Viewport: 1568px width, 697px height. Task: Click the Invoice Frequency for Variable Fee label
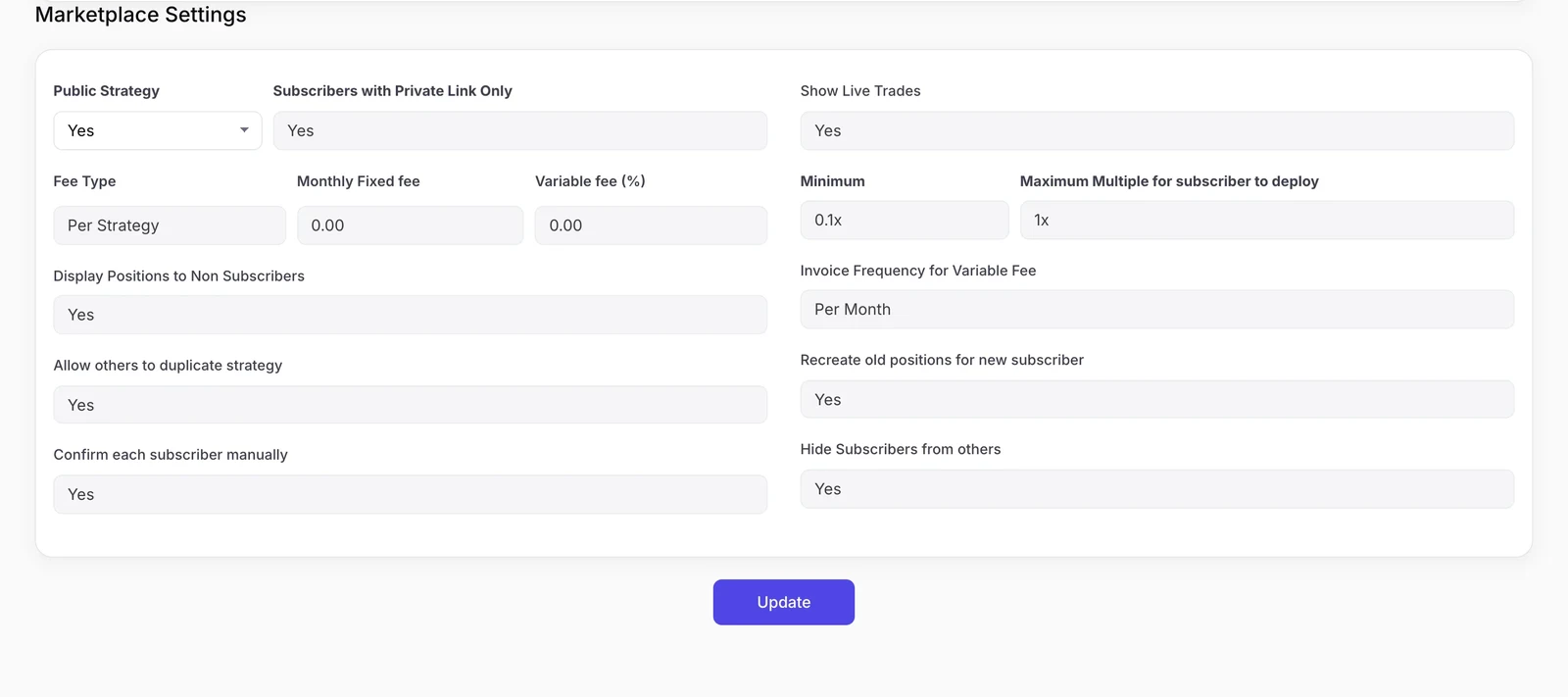918,271
